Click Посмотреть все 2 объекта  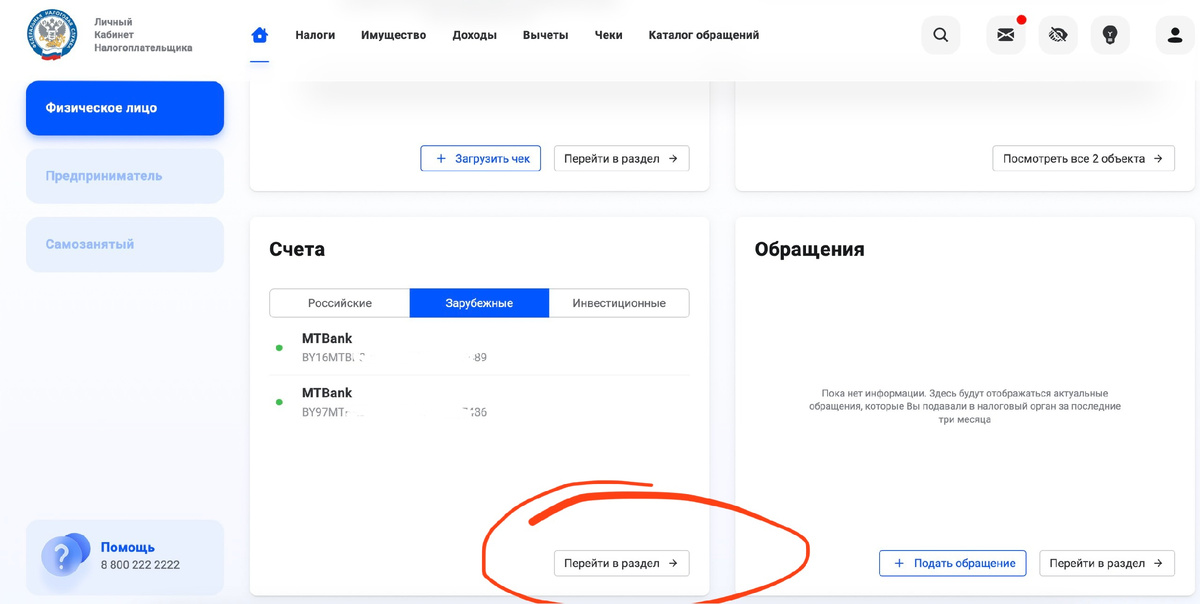tap(1083, 158)
